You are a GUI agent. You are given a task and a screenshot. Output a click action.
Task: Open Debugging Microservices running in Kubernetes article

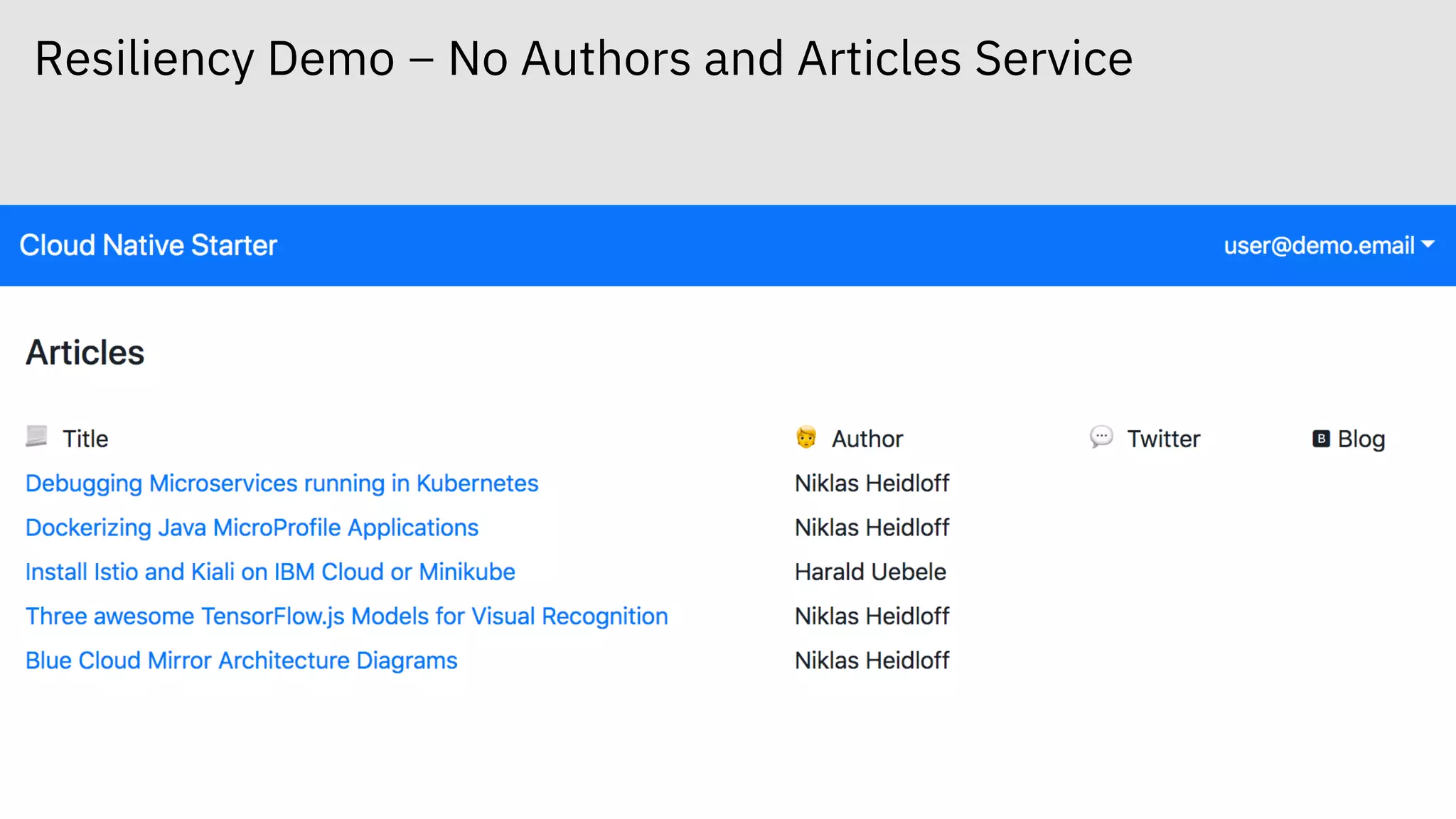pos(282,483)
